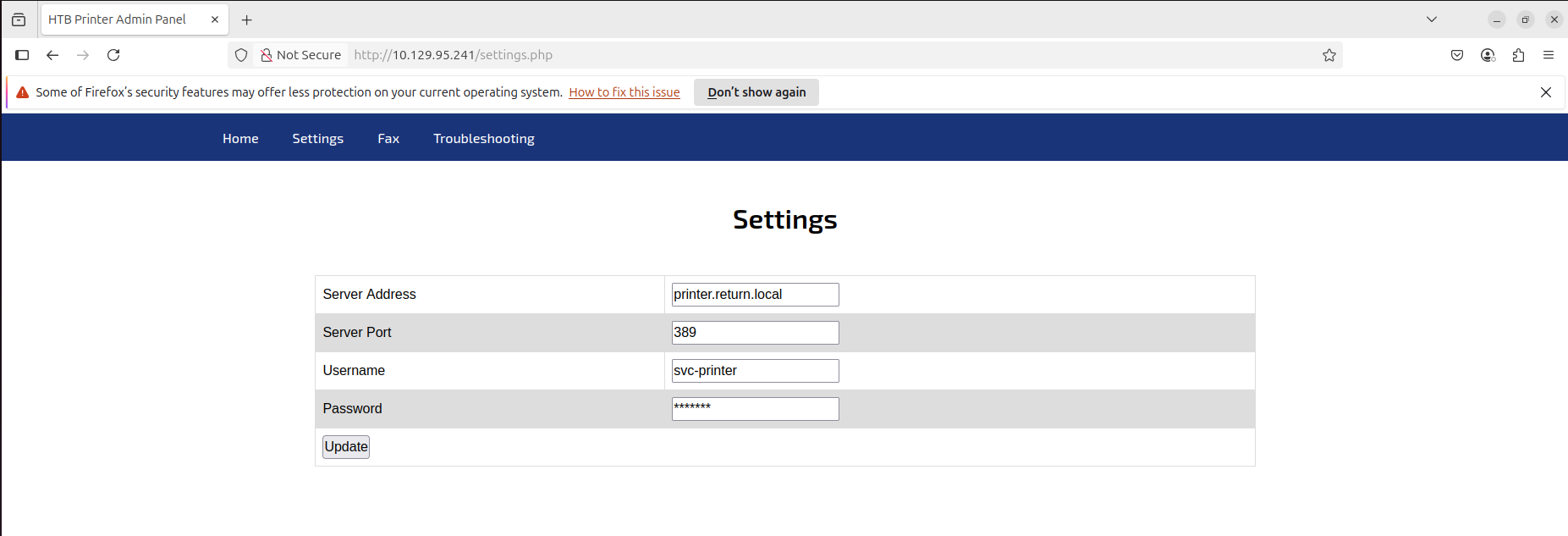Open Troubleshooting in navigation bar

[484, 139]
